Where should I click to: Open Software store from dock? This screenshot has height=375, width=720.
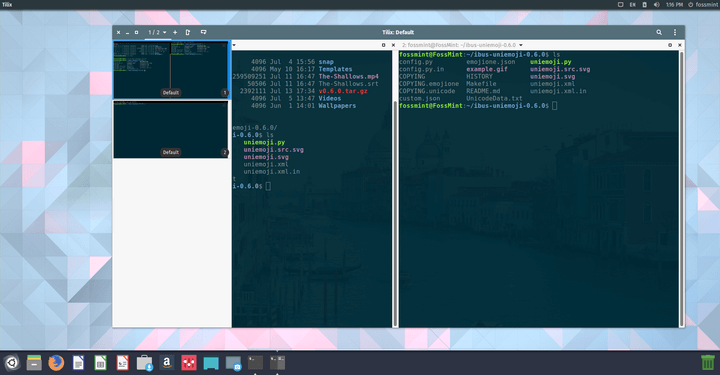(x=144, y=363)
